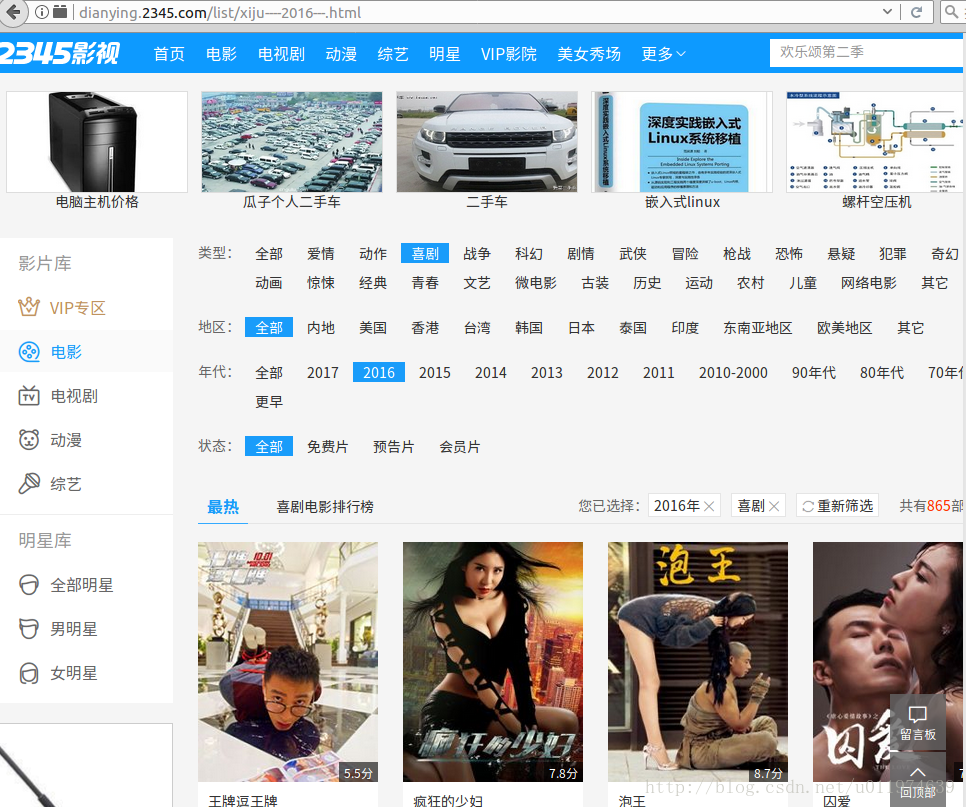This screenshot has height=807, width=966.
Task: Select the highlighted 2016 year filter
Action: [x=379, y=373]
